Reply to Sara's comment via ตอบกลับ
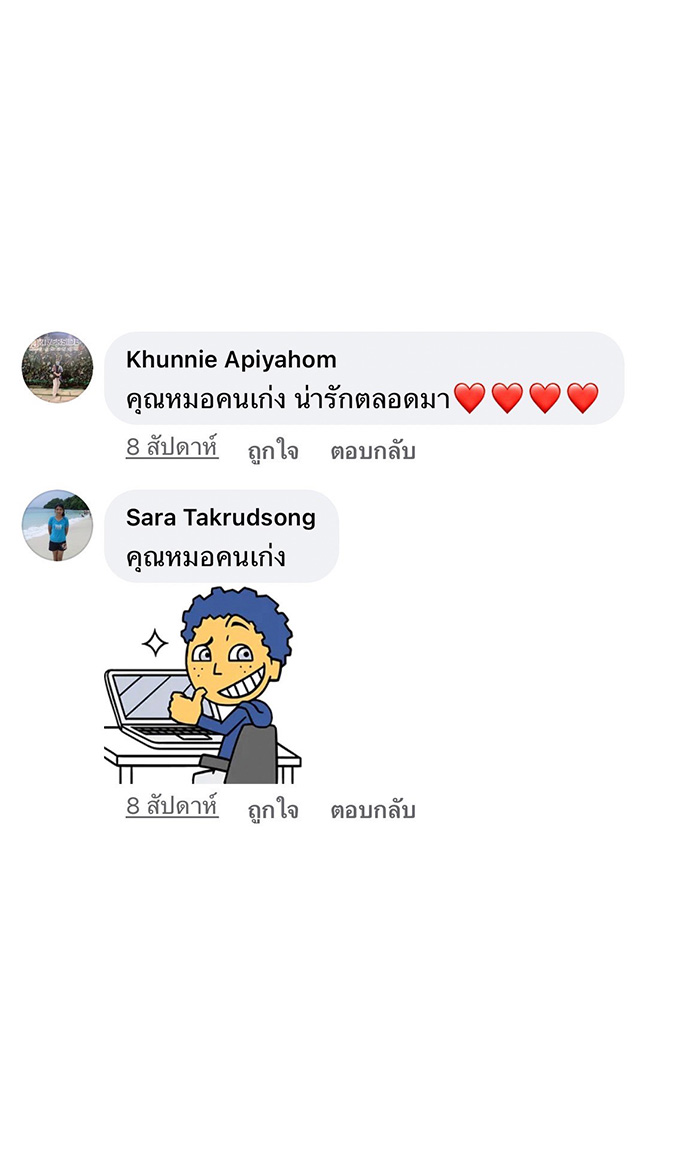 point(372,809)
